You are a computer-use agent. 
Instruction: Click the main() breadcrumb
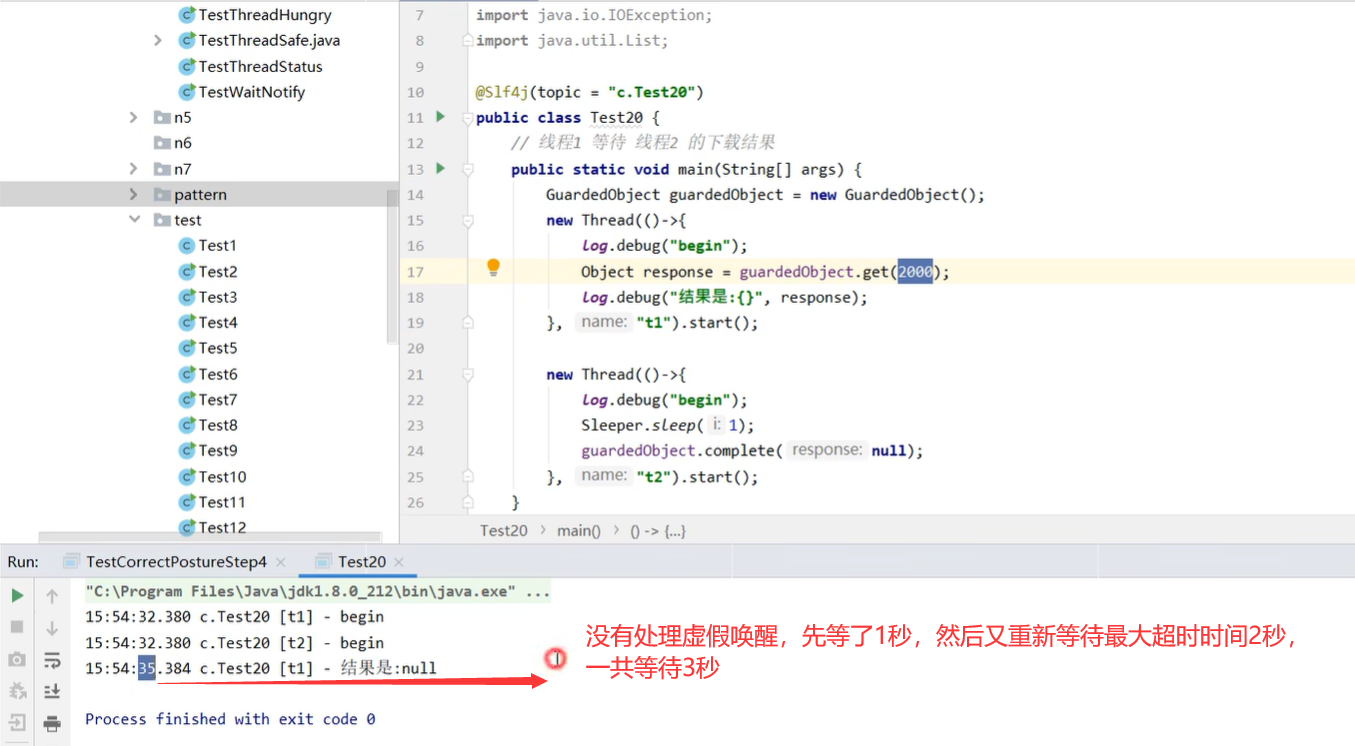579,530
